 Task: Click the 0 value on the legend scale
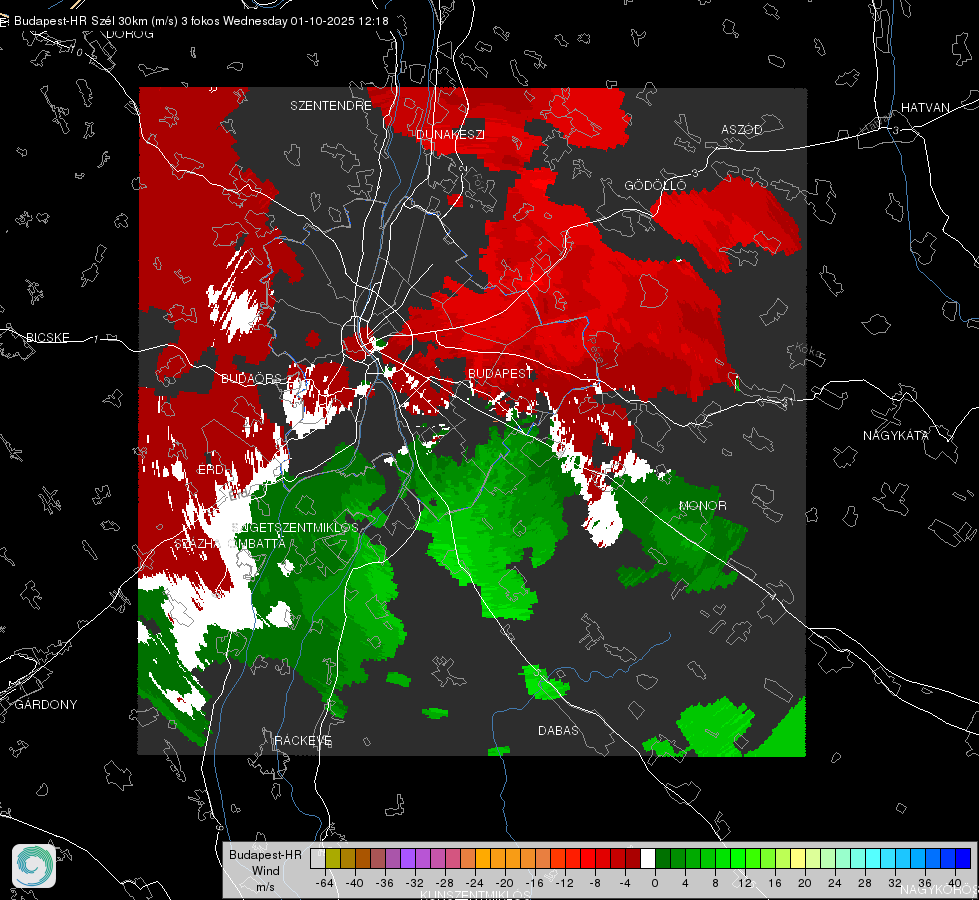[655, 883]
